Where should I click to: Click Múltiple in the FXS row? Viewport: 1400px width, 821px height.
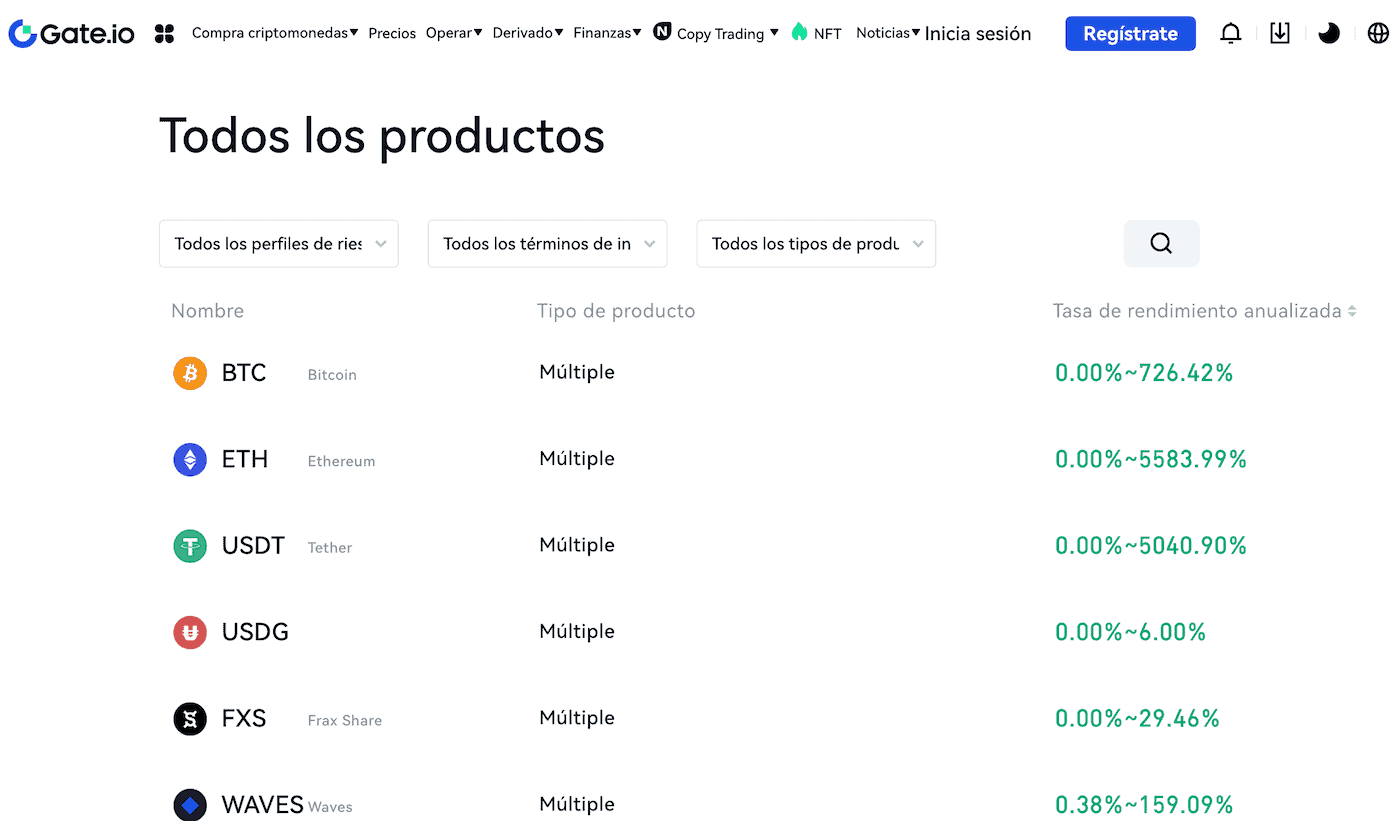point(577,718)
